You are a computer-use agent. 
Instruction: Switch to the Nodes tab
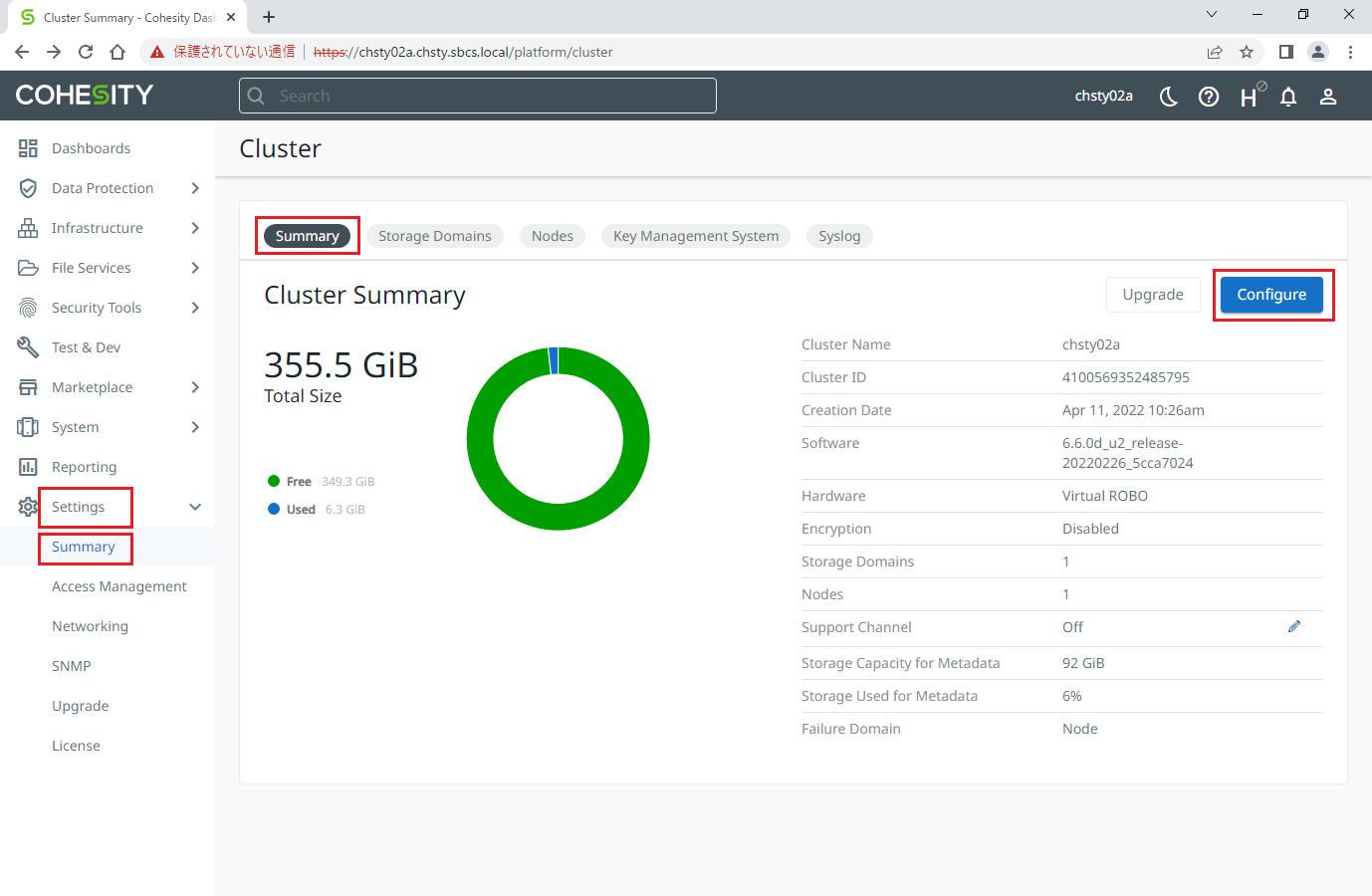coord(553,236)
